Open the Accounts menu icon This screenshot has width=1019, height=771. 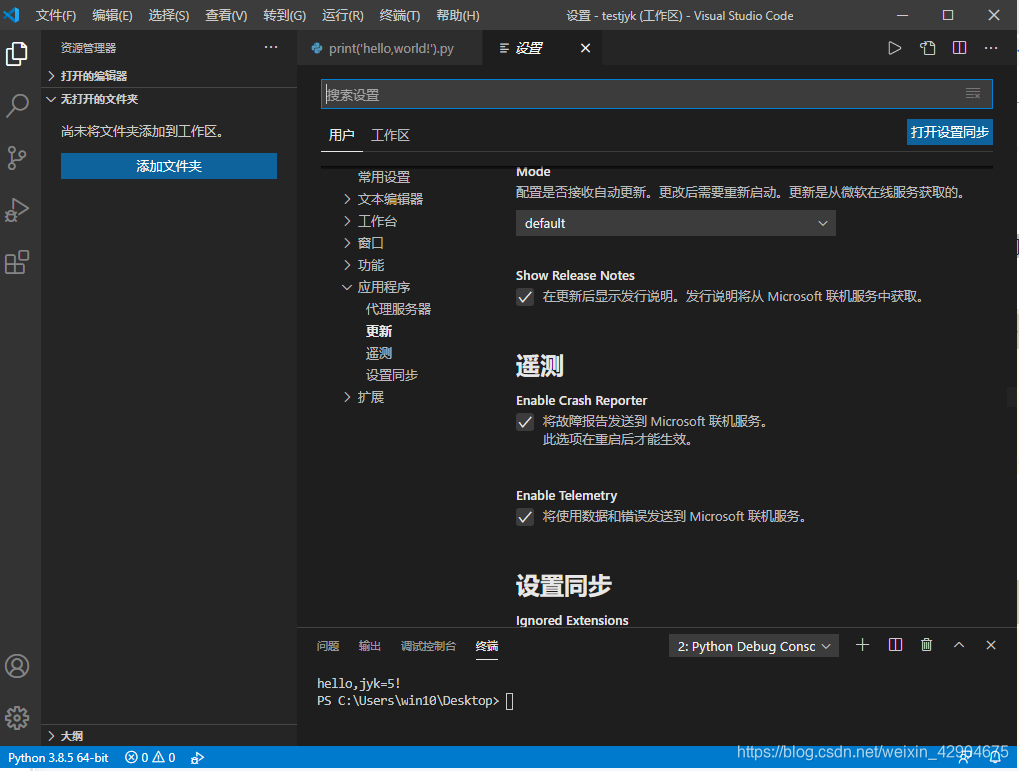17,666
